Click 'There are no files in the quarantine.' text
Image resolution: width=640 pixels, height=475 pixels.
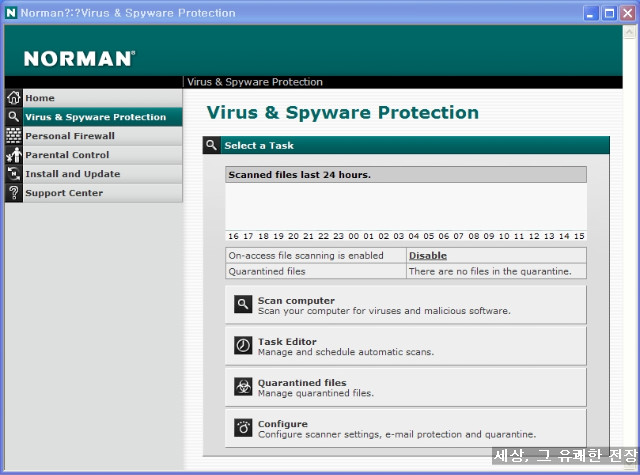point(490,271)
